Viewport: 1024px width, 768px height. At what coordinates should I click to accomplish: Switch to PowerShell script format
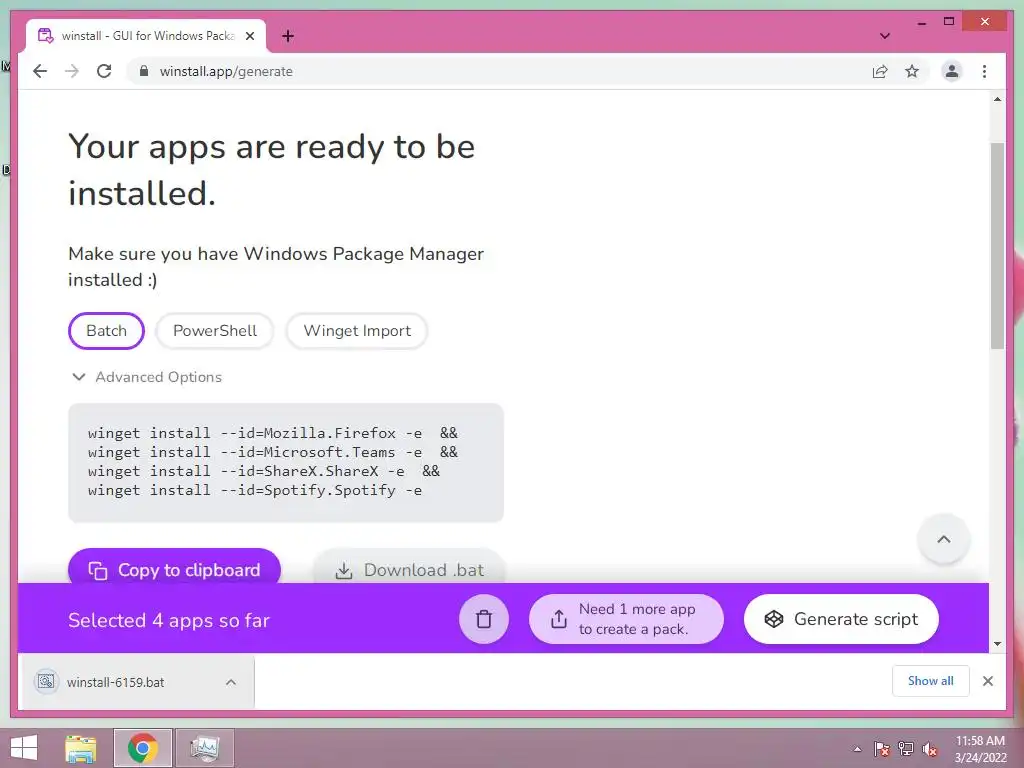click(x=215, y=330)
